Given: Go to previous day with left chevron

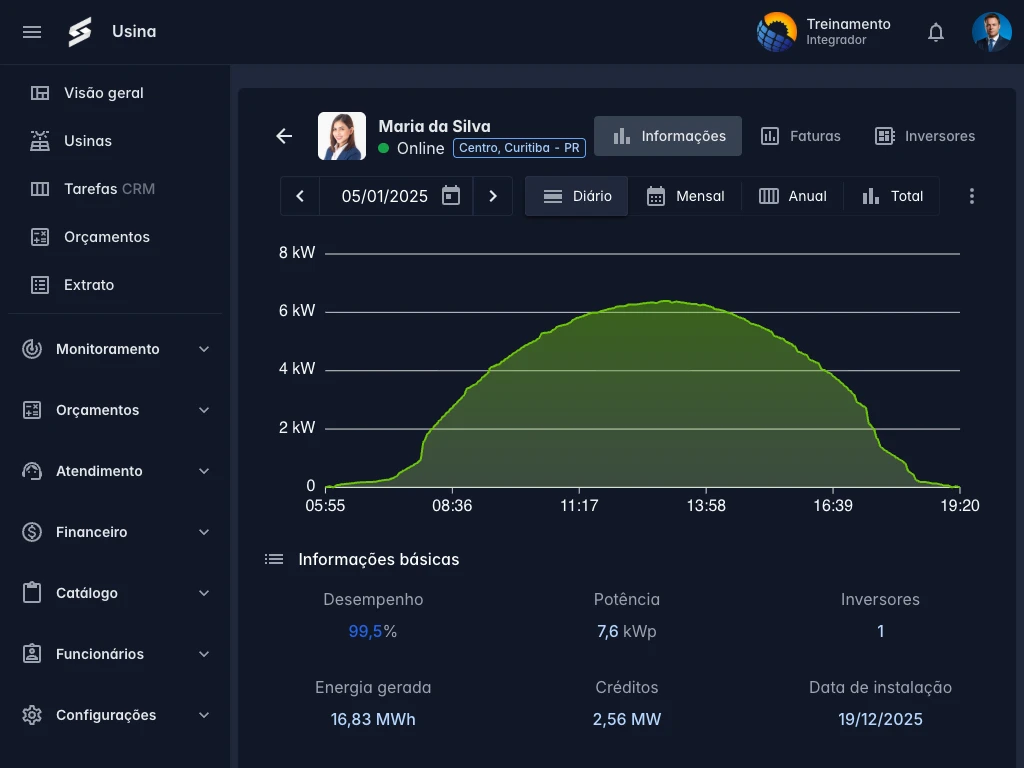Looking at the screenshot, I should click(300, 196).
